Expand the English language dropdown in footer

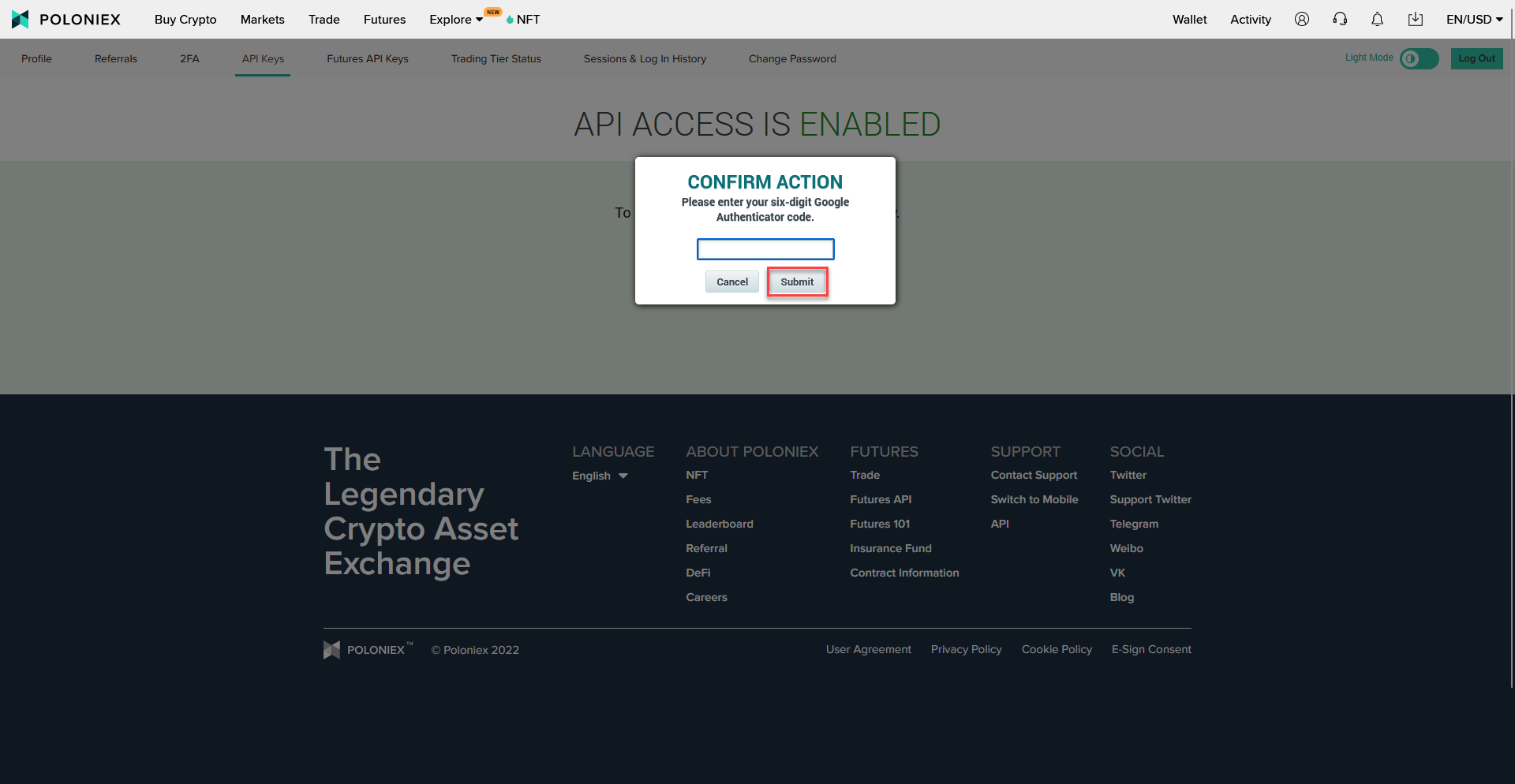(x=599, y=475)
